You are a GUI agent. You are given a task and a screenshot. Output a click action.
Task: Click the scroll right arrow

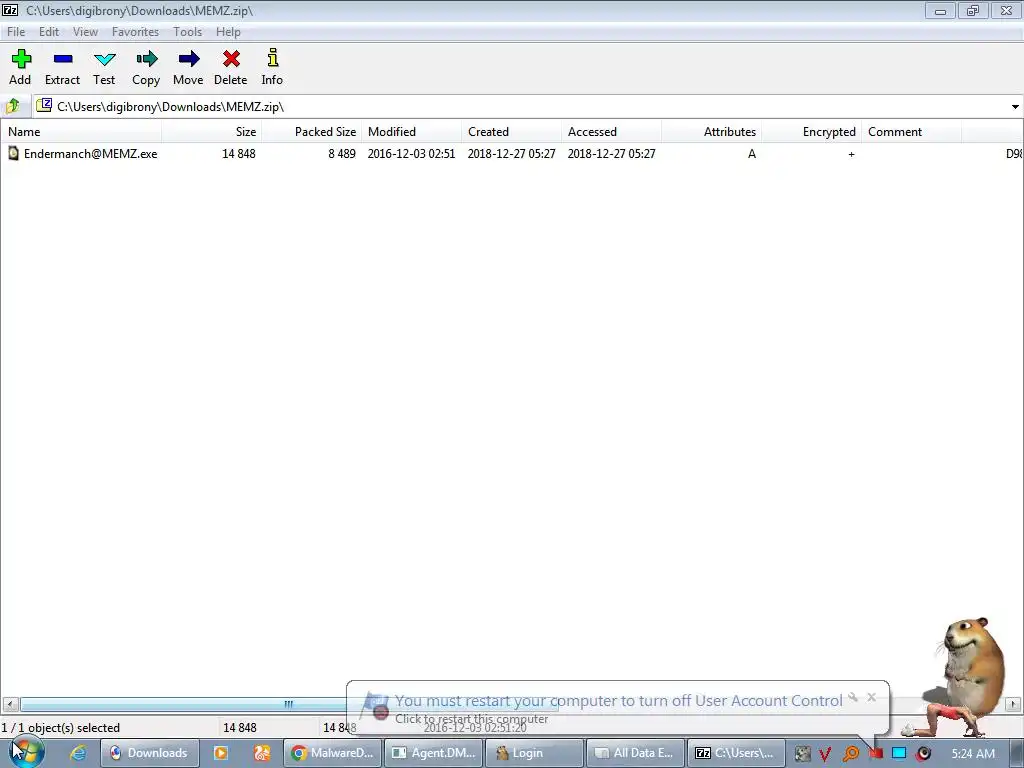coord(1013,704)
